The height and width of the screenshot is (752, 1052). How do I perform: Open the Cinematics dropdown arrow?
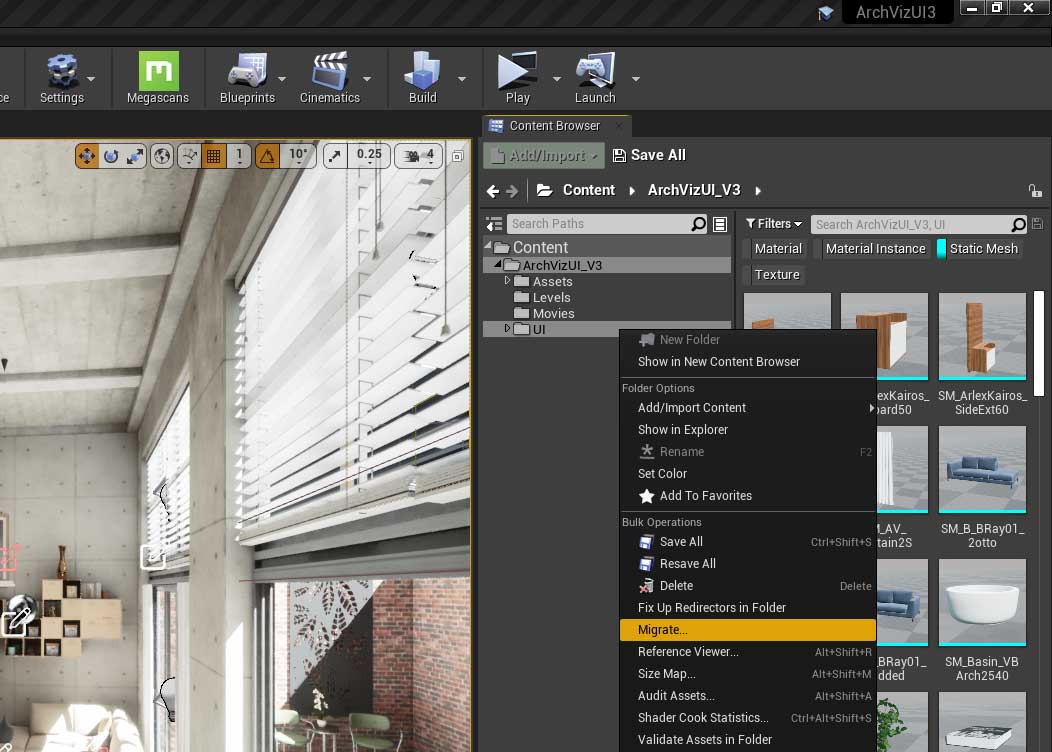click(x=367, y=79)
